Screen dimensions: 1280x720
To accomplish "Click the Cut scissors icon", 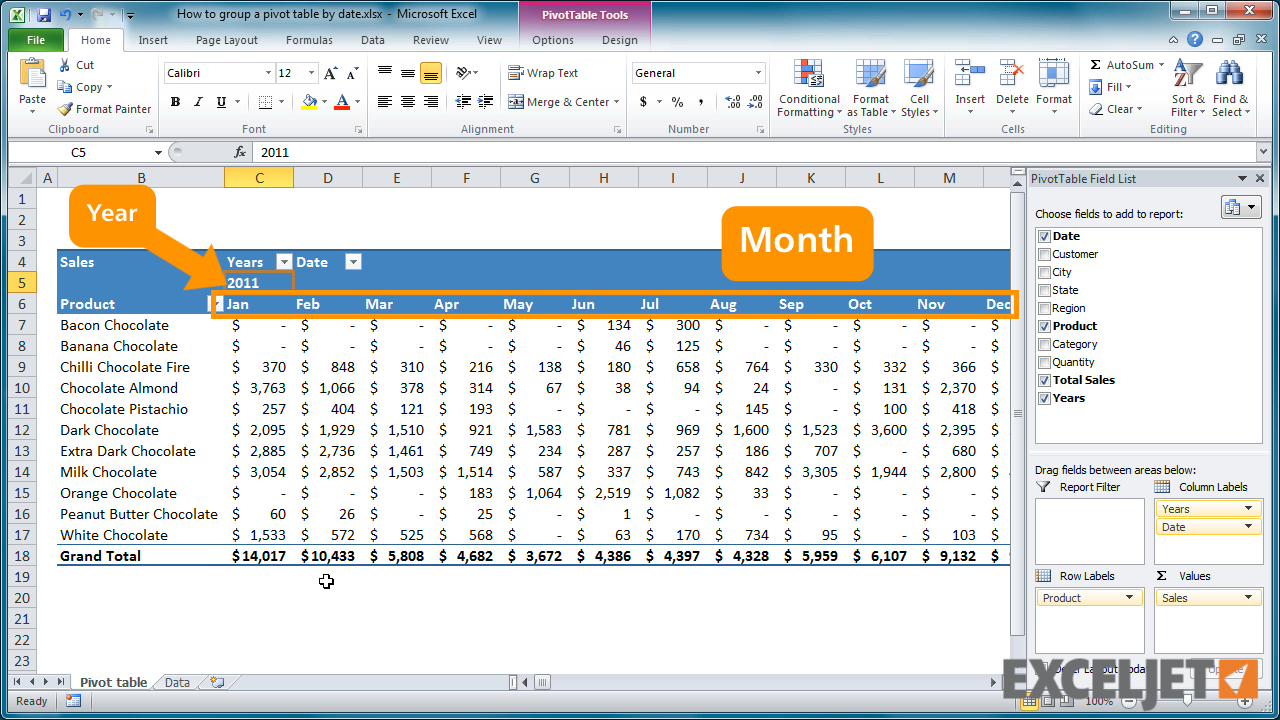I will 65,65.
